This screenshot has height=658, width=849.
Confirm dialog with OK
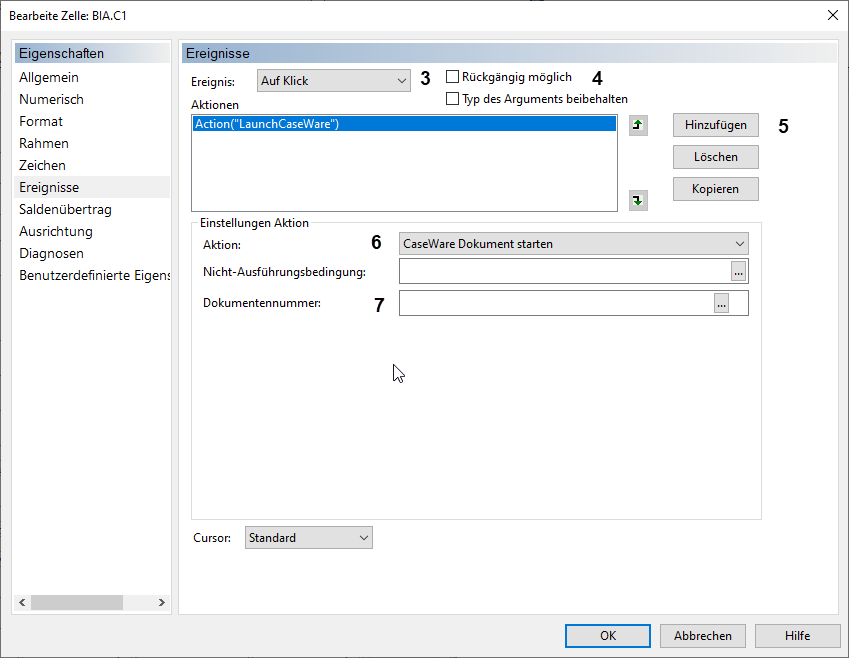click(x=608, y=636)
